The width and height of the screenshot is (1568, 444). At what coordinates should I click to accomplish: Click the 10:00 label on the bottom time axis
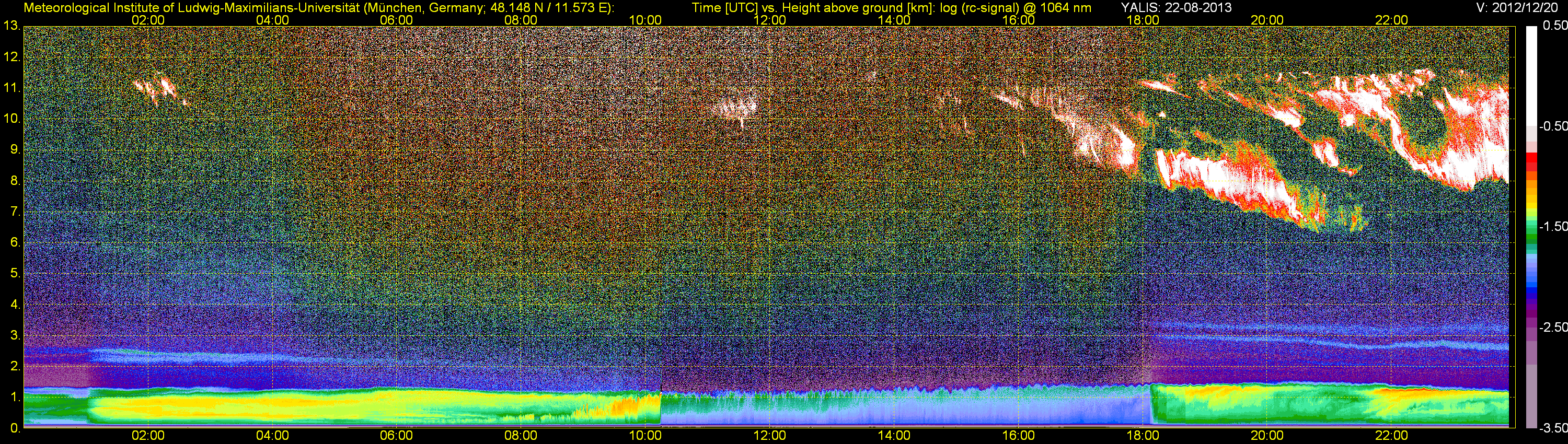tap(645, 436)
